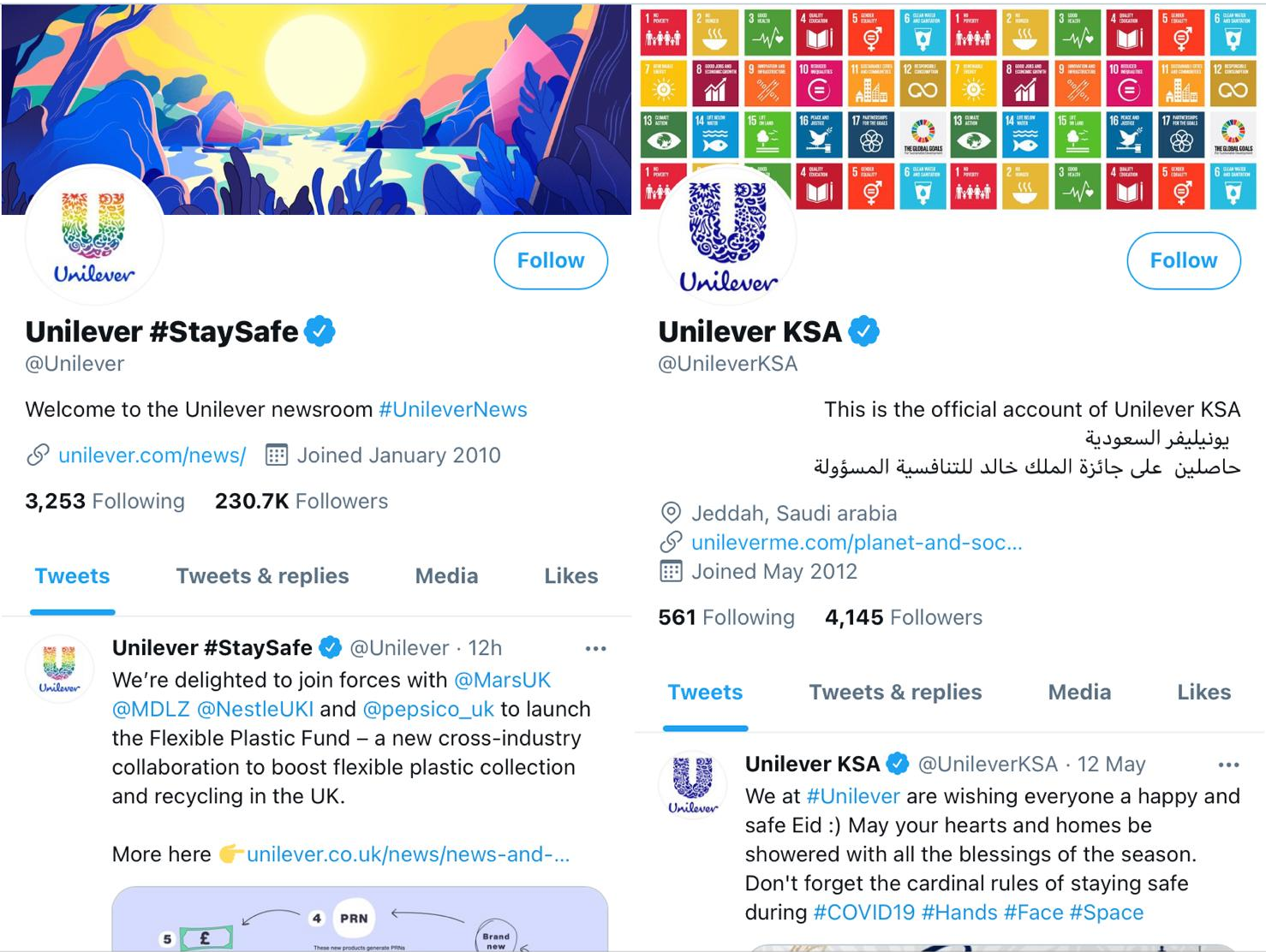The width and height of the screenshot is (1266, 952).
Task: Switch to Tweets & replies tab on Unilever profile
Action: [262, 576]
